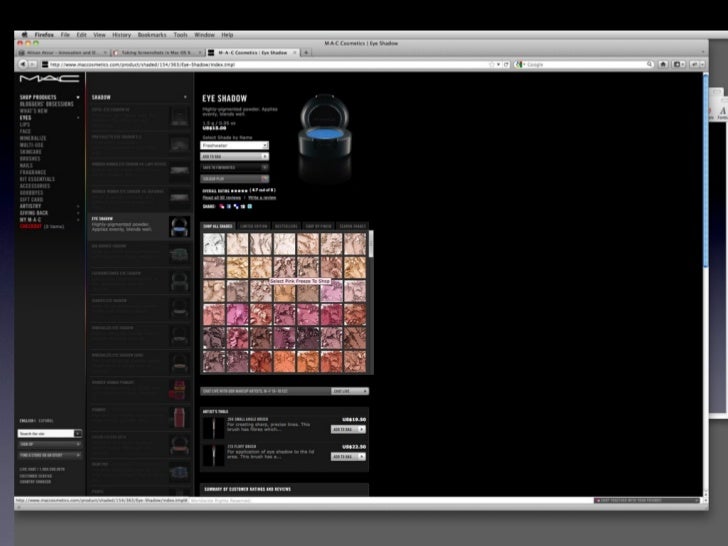Viewport: 728px width, 546px height.
Task: Open Bloggers' Obsessions link
Action: (x=46, y=104)
